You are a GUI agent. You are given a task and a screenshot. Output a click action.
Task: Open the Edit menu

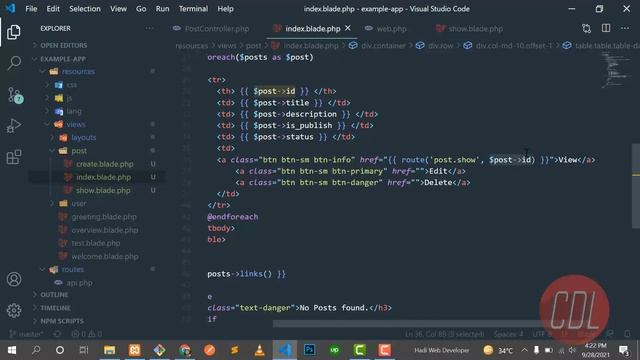point(53,9)
